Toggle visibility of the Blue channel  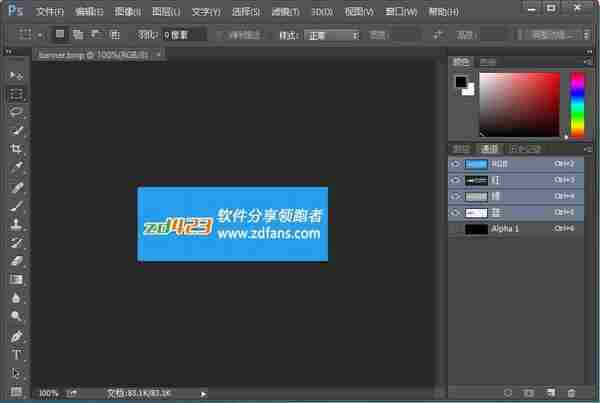click(455, 212)
